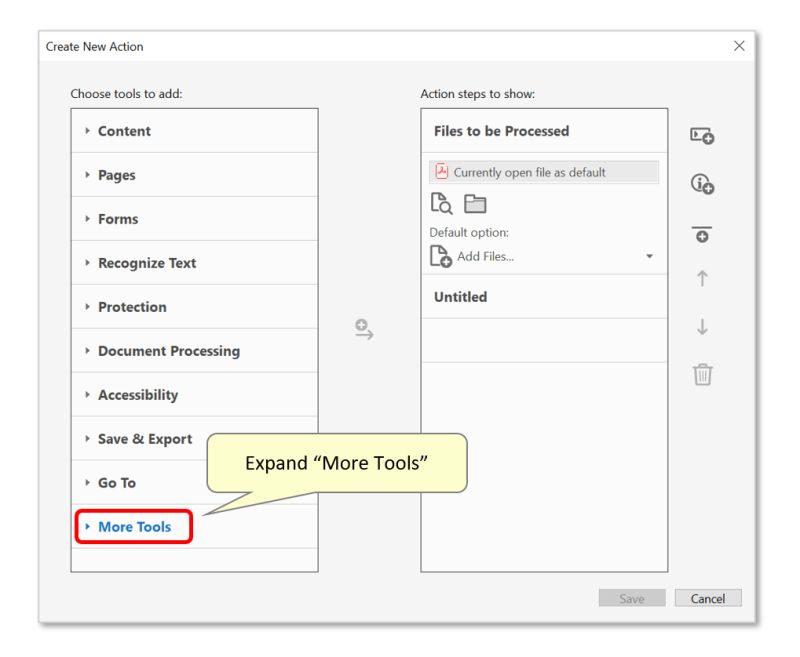The image size is (800, 657).
Task: Open the Add Files dropdown
Action: click(x=649, y=255)
